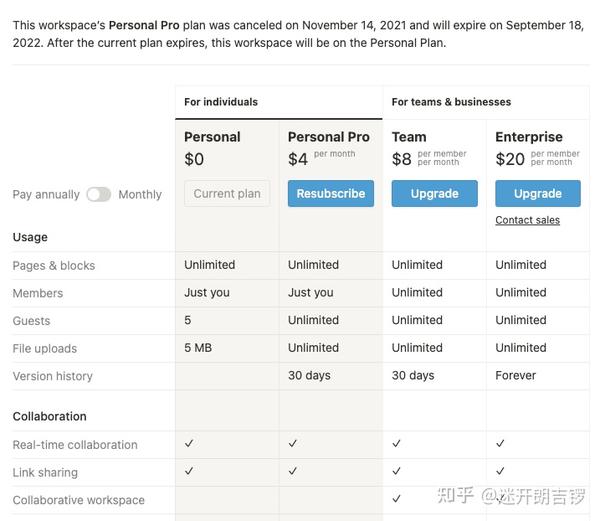The image size is (600, 521).
Task: Select the Pay annually label
Action: tap(46, 195)
